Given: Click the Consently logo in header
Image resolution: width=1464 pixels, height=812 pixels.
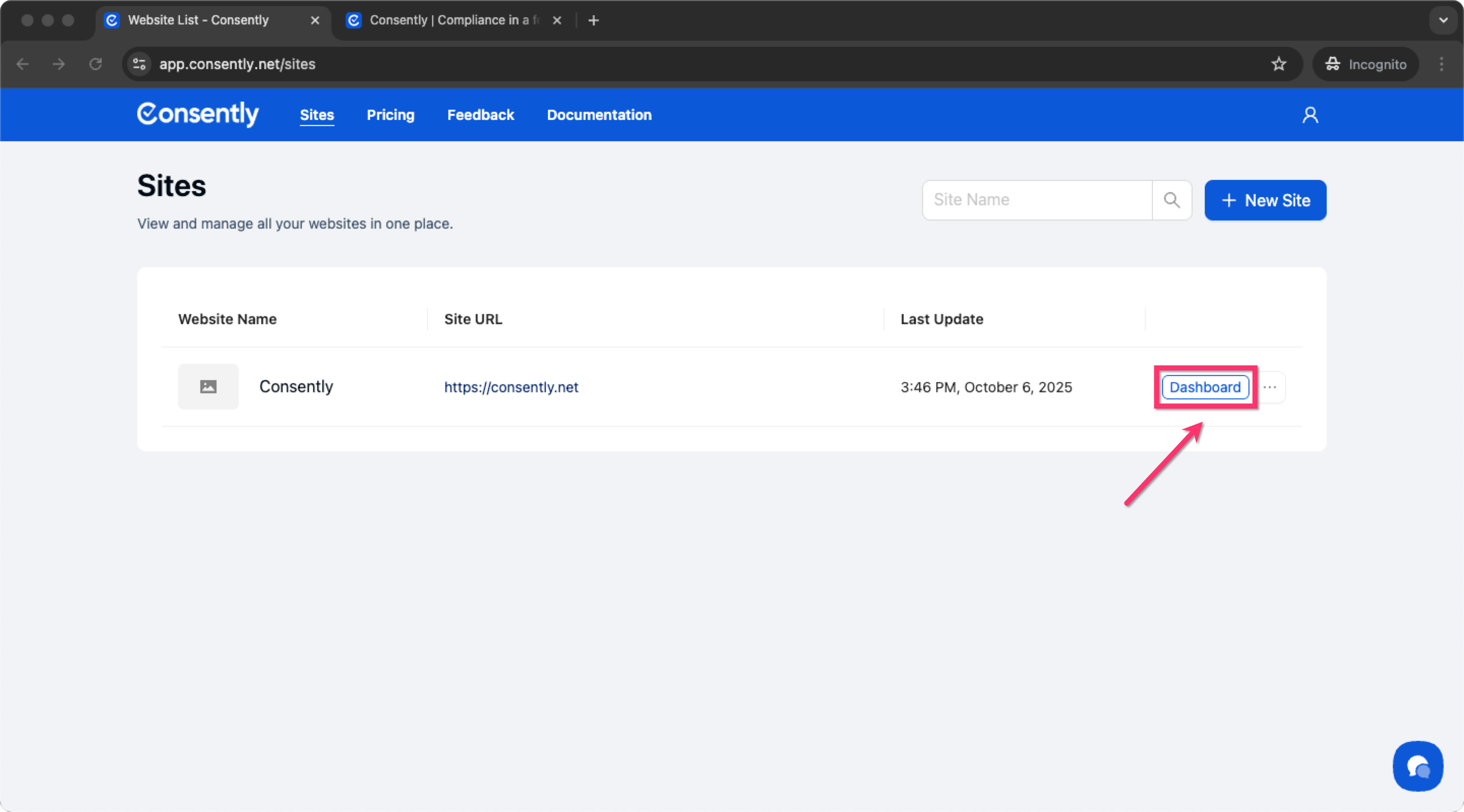Looking at the screenshot, I should pos(198,114).
